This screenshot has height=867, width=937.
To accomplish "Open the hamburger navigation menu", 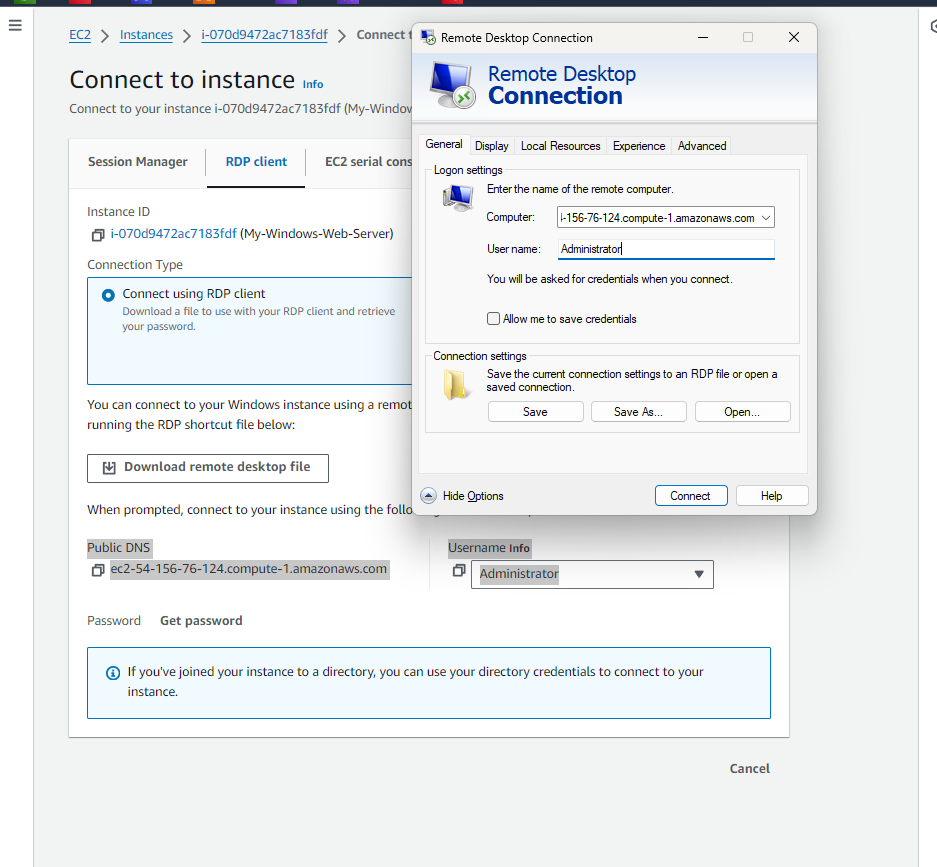I will (x=15, y=26).
